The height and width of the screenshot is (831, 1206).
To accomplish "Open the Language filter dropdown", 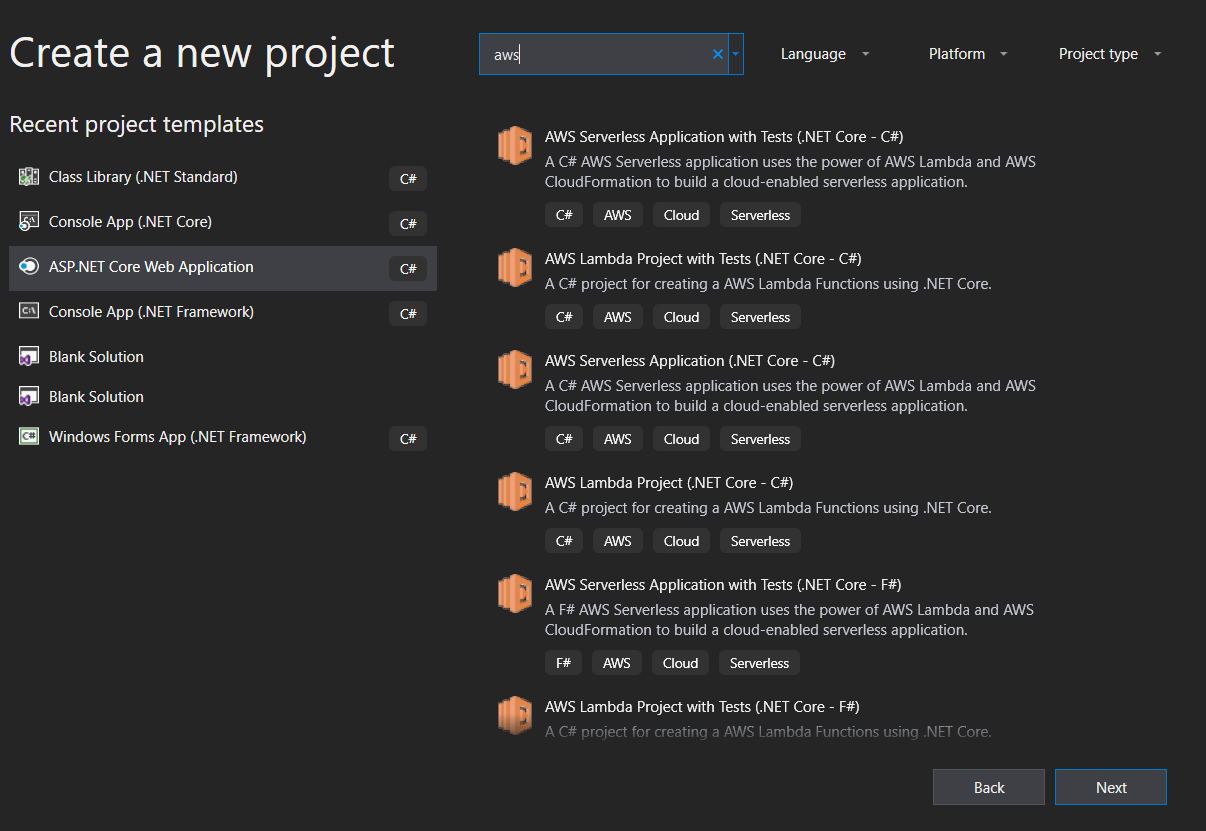I will pyautogui.click(x=824, y=54).
